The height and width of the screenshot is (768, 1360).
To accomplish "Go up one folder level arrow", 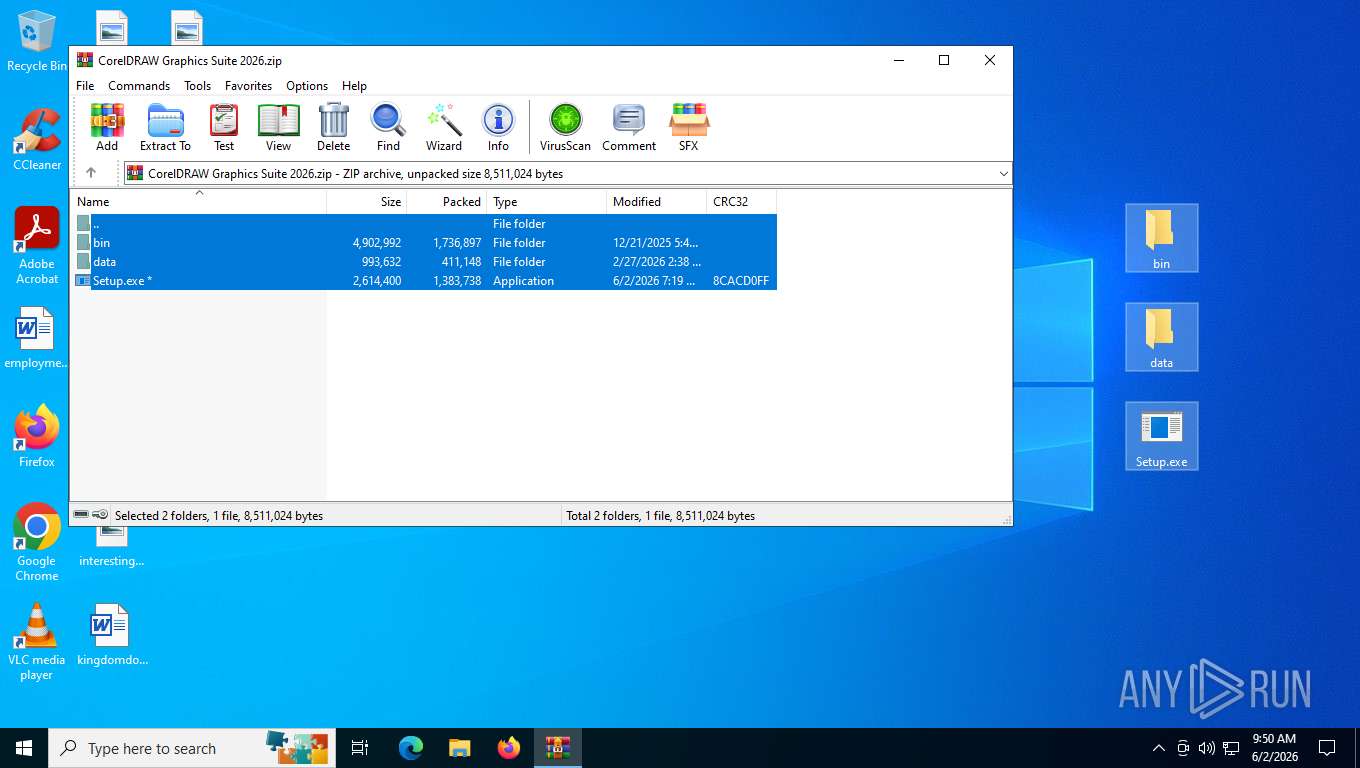I will (91, 173).
